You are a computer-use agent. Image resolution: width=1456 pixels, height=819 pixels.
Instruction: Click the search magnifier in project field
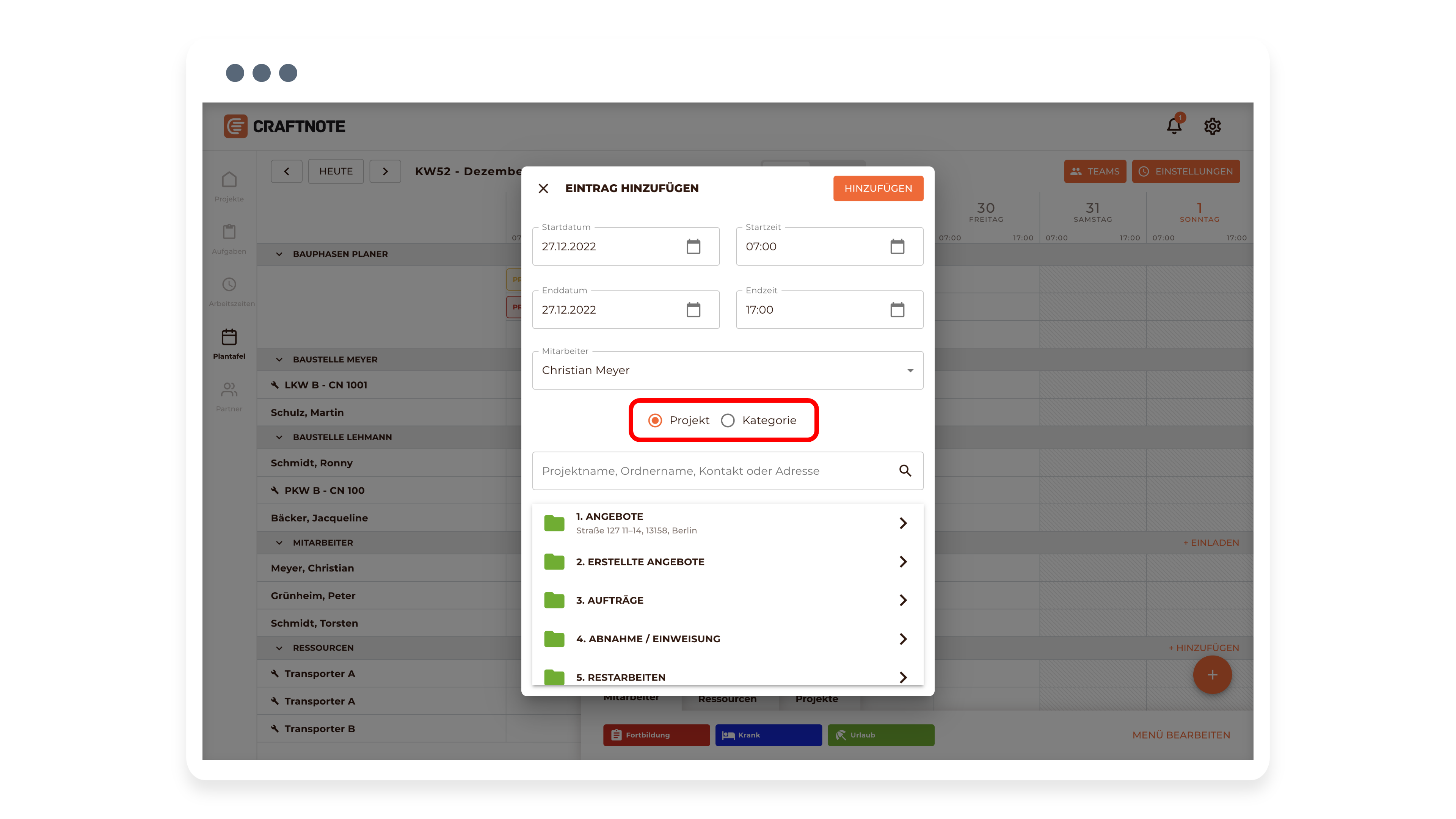point(905,471)
